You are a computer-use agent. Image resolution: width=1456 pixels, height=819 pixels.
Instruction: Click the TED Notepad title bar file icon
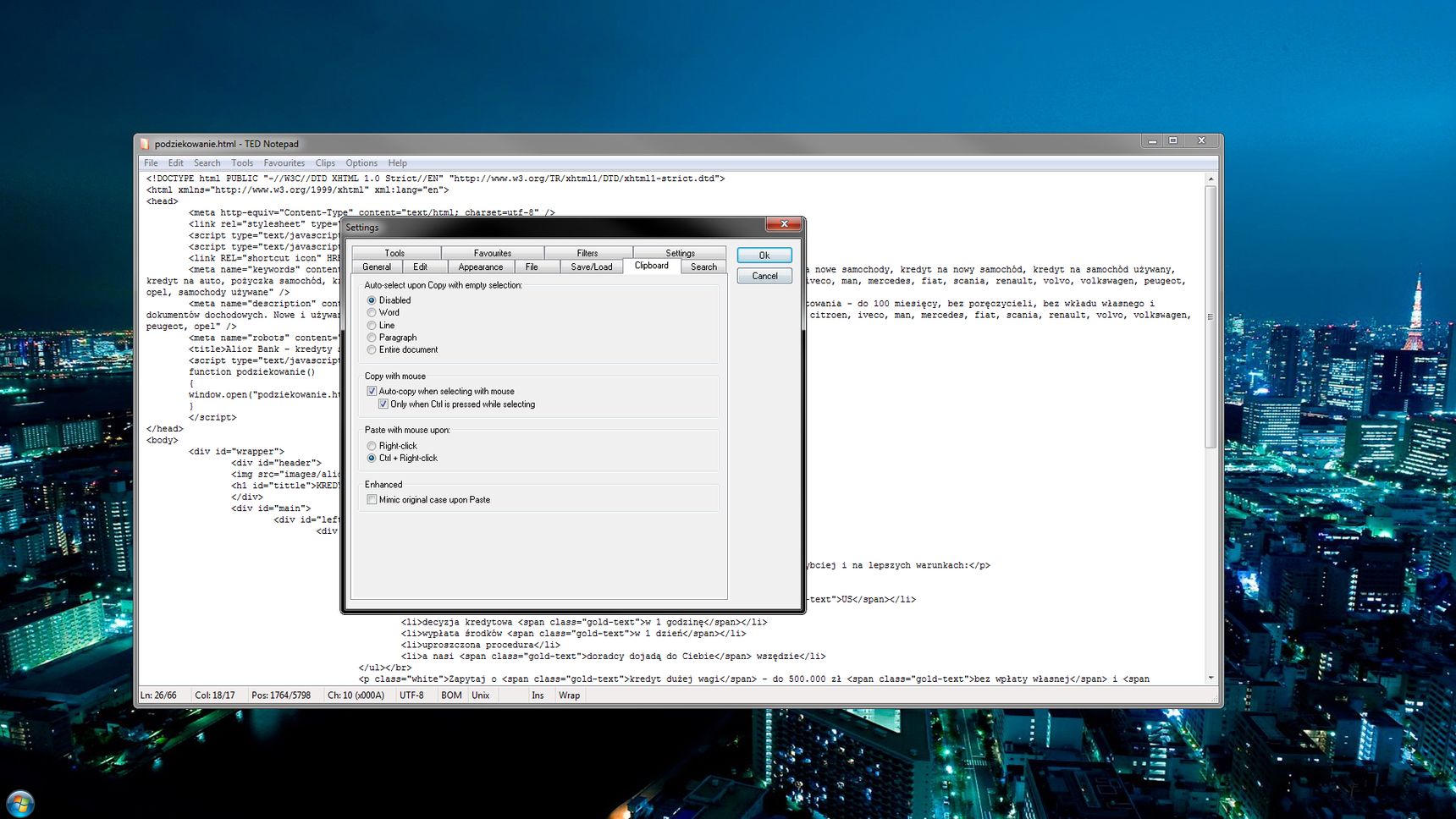(144, 144)
